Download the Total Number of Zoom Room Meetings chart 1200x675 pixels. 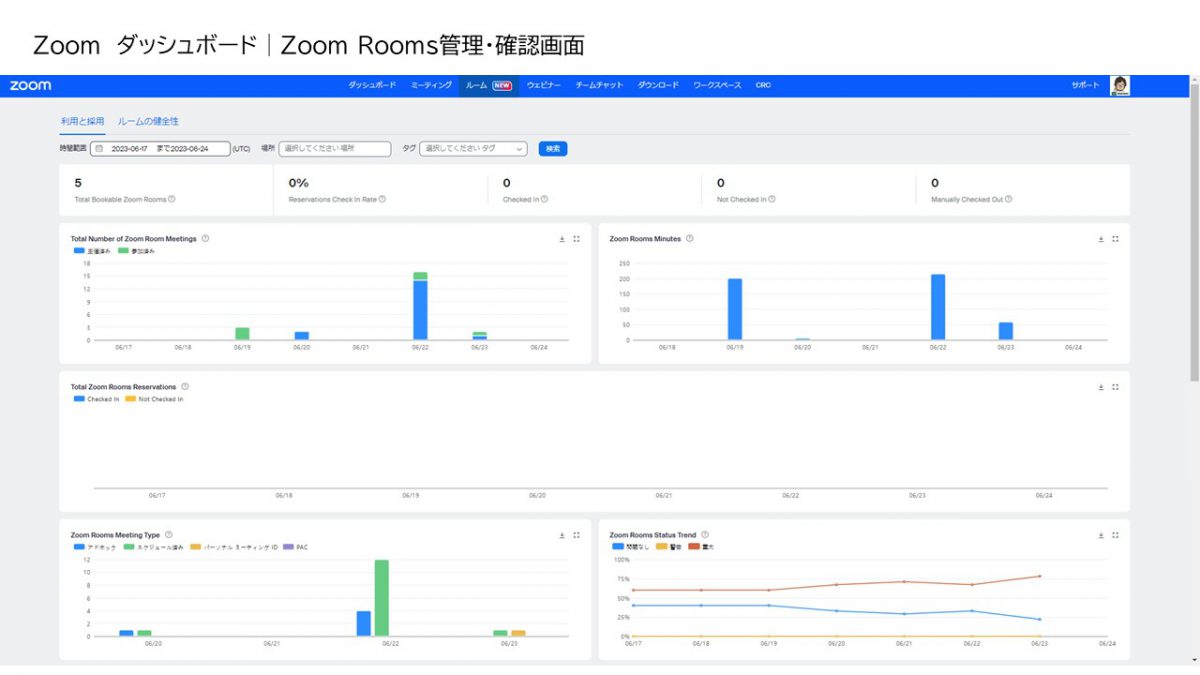562,239
